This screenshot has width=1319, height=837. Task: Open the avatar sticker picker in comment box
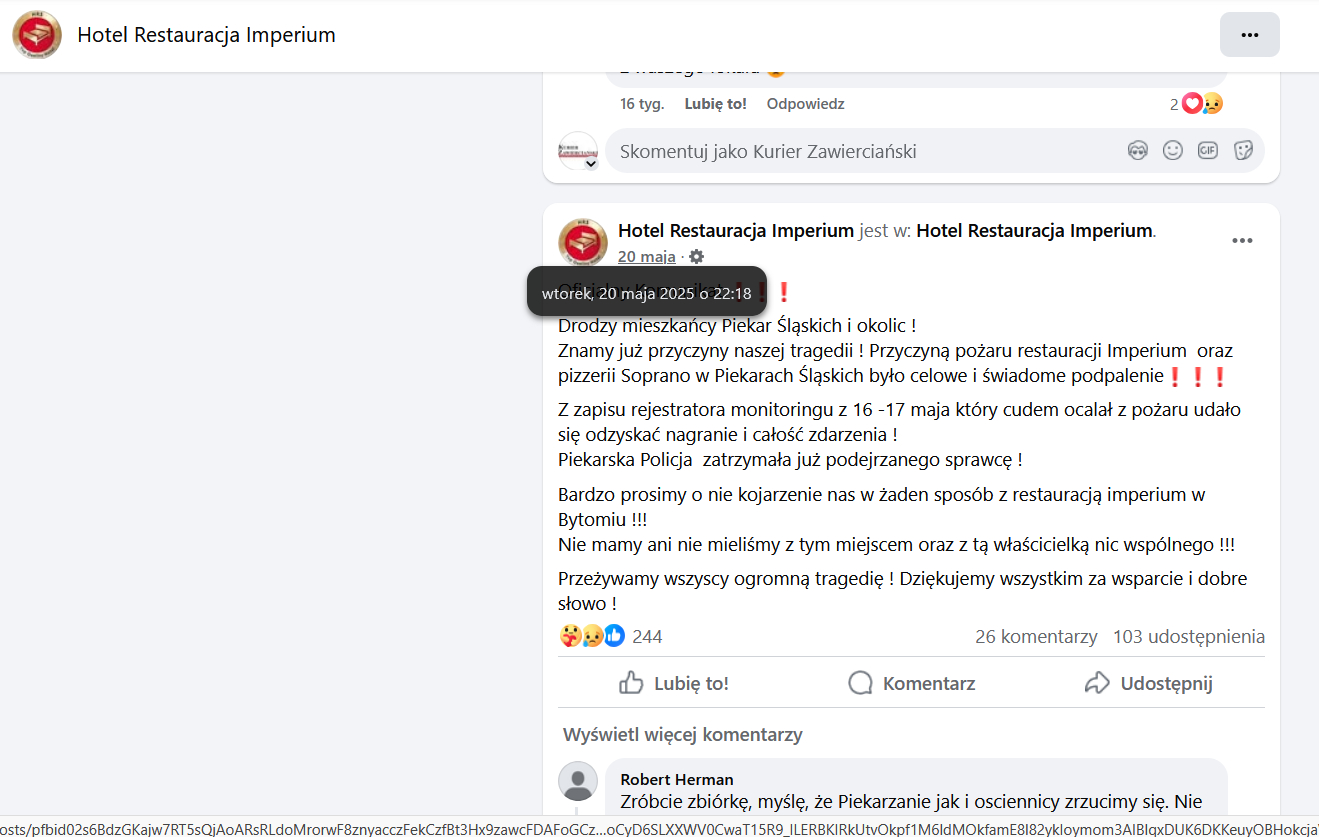click(1137, 151)
